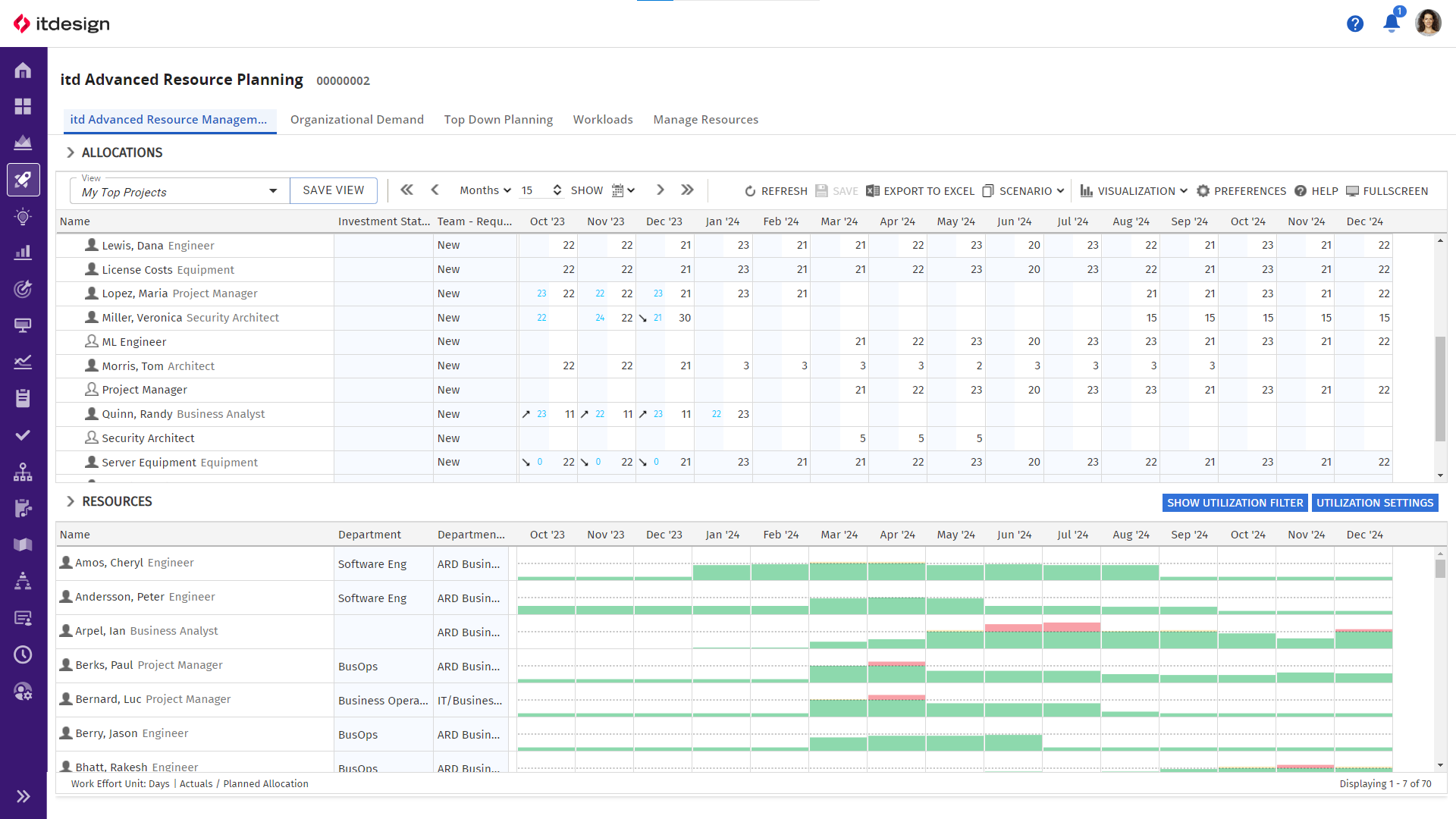Image resolution: width=1456 pixels, height=819 pixels.
Task: Click Arpel, Ian's red overallocation bar Jul '24
Action: (1072, 627)
